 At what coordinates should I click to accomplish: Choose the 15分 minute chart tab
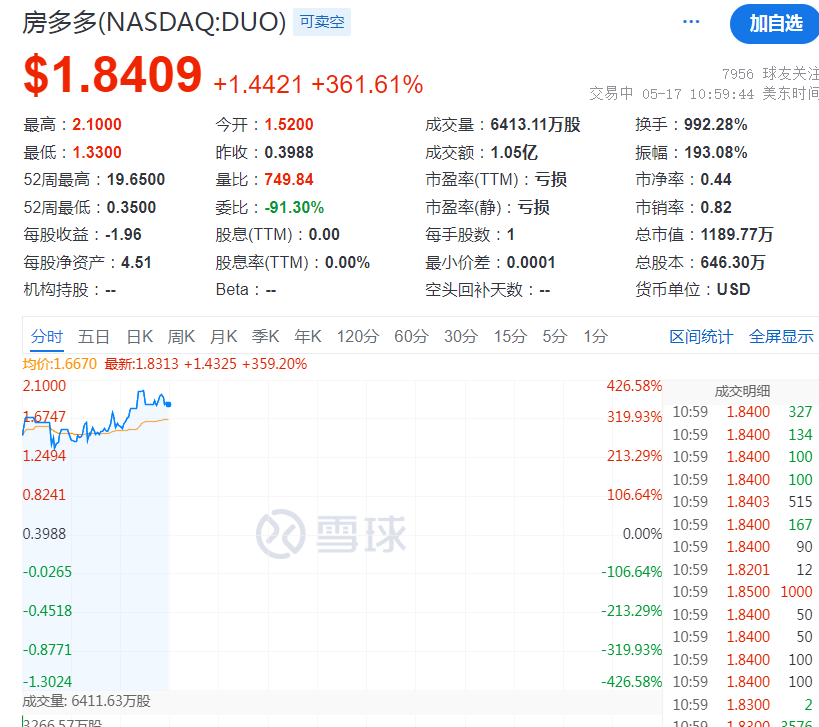click(x=510, y=337)
